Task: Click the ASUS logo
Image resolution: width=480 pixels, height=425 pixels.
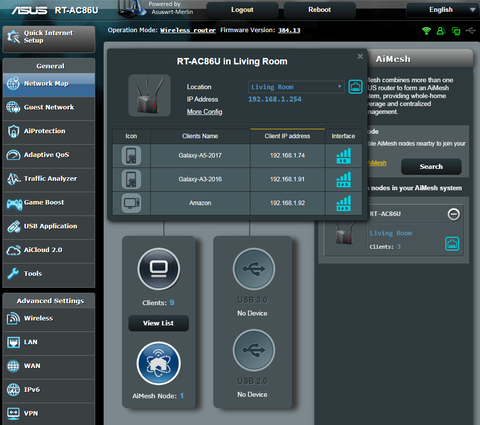Action: [29, 10]
